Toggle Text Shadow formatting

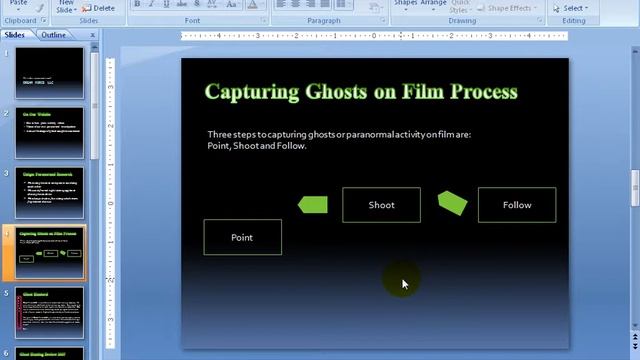click(x=197, y=4)
